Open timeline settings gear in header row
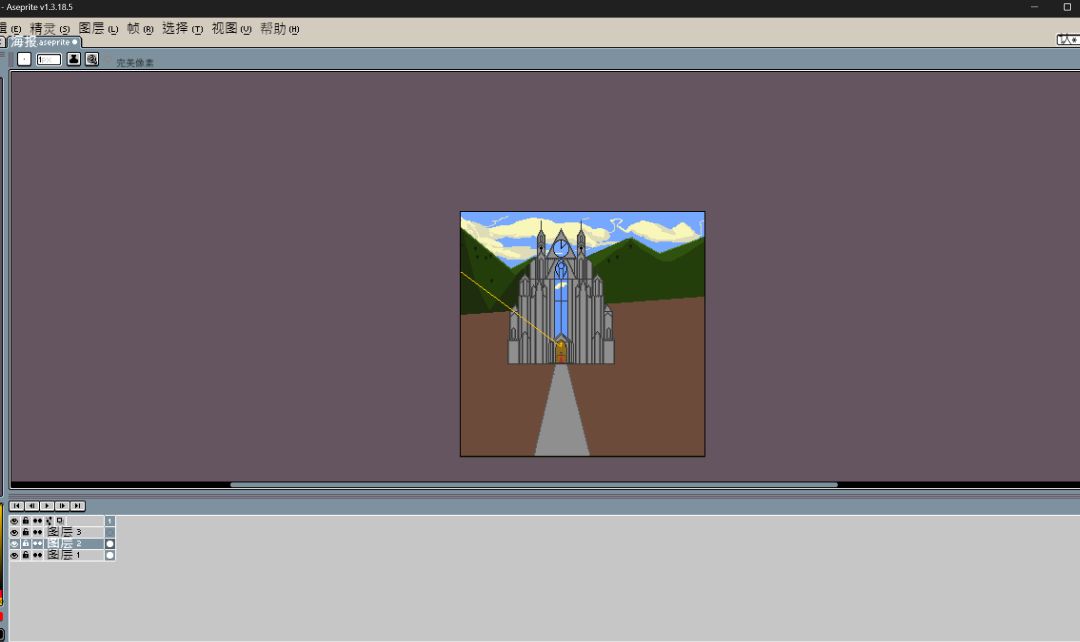The height and width of the screenshot is (642, 1080). pos(49,521)
